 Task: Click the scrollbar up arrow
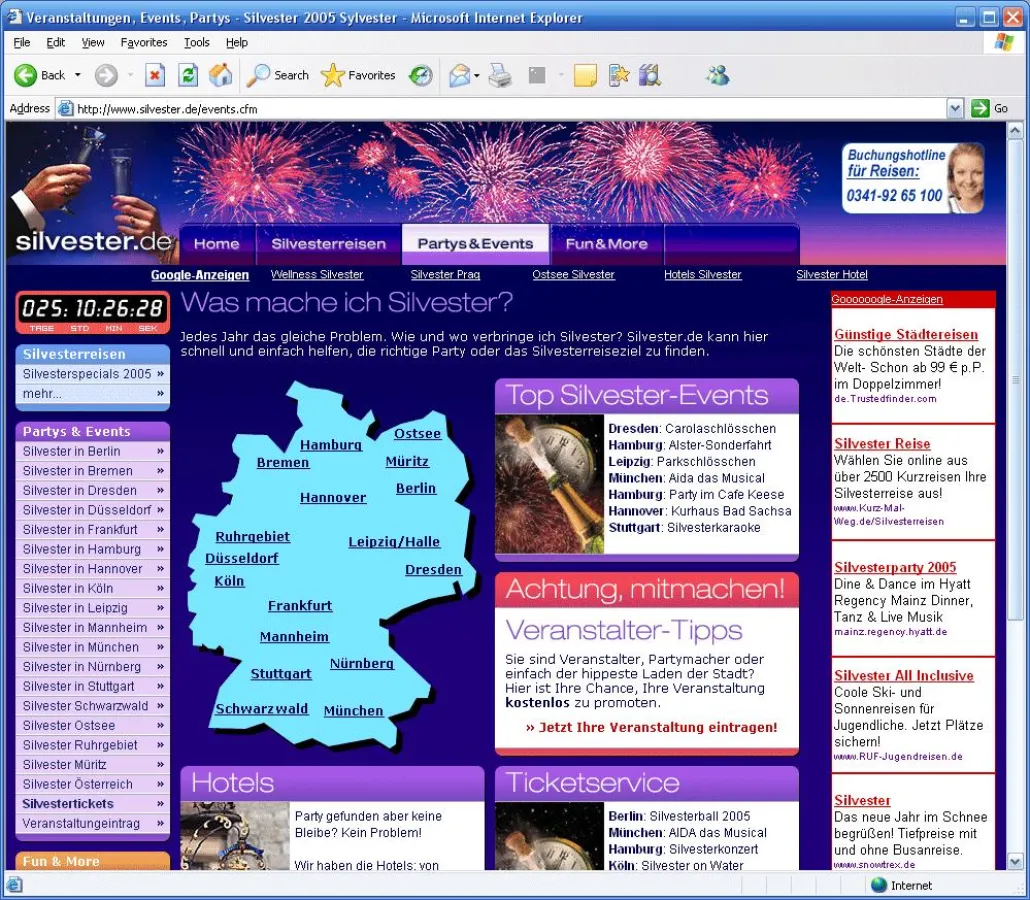(x=1014, y=130)
